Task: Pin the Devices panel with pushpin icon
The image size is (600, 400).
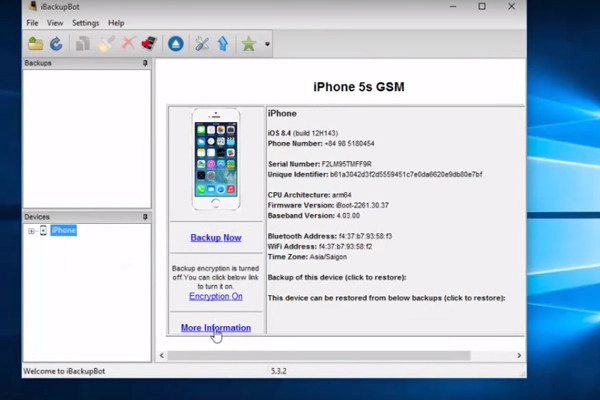Action: (x=145, y=217)
